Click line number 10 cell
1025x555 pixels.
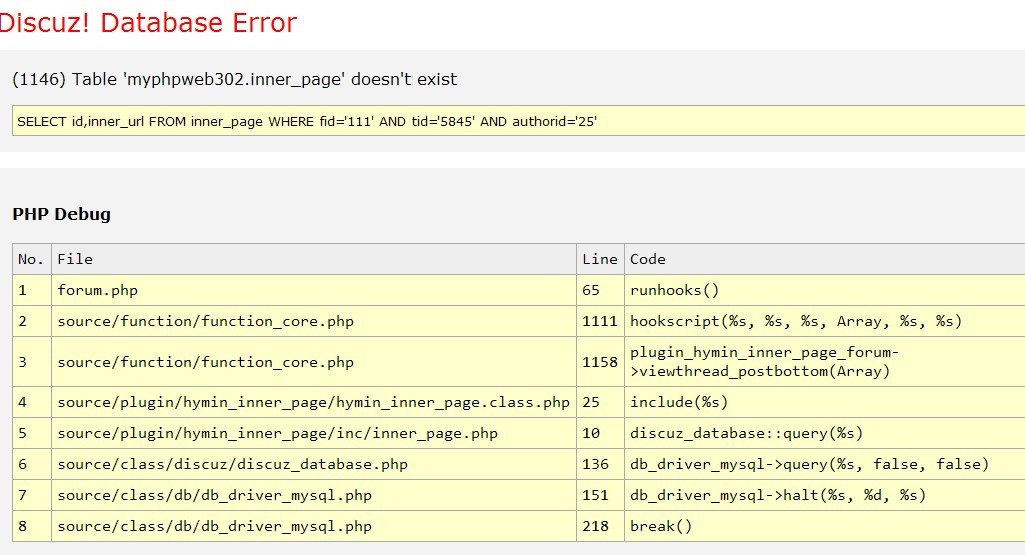[x=600, y=433]
